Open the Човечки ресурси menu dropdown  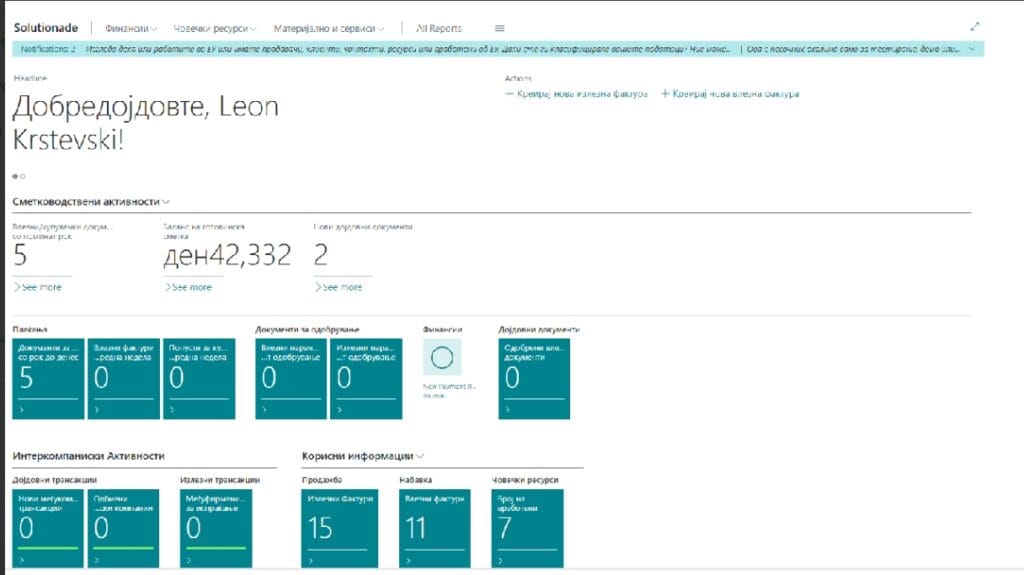click(x=214, y=29)
